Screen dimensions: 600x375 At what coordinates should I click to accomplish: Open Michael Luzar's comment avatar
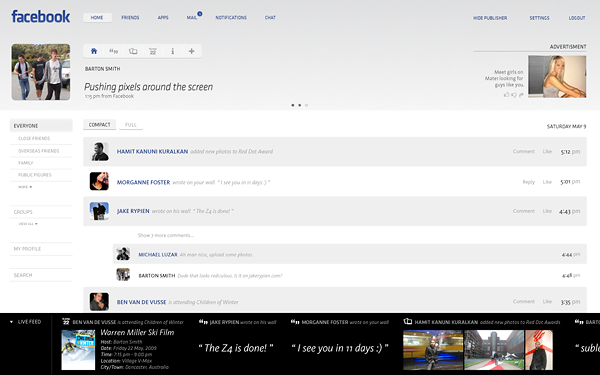click(x=123, y=254)
